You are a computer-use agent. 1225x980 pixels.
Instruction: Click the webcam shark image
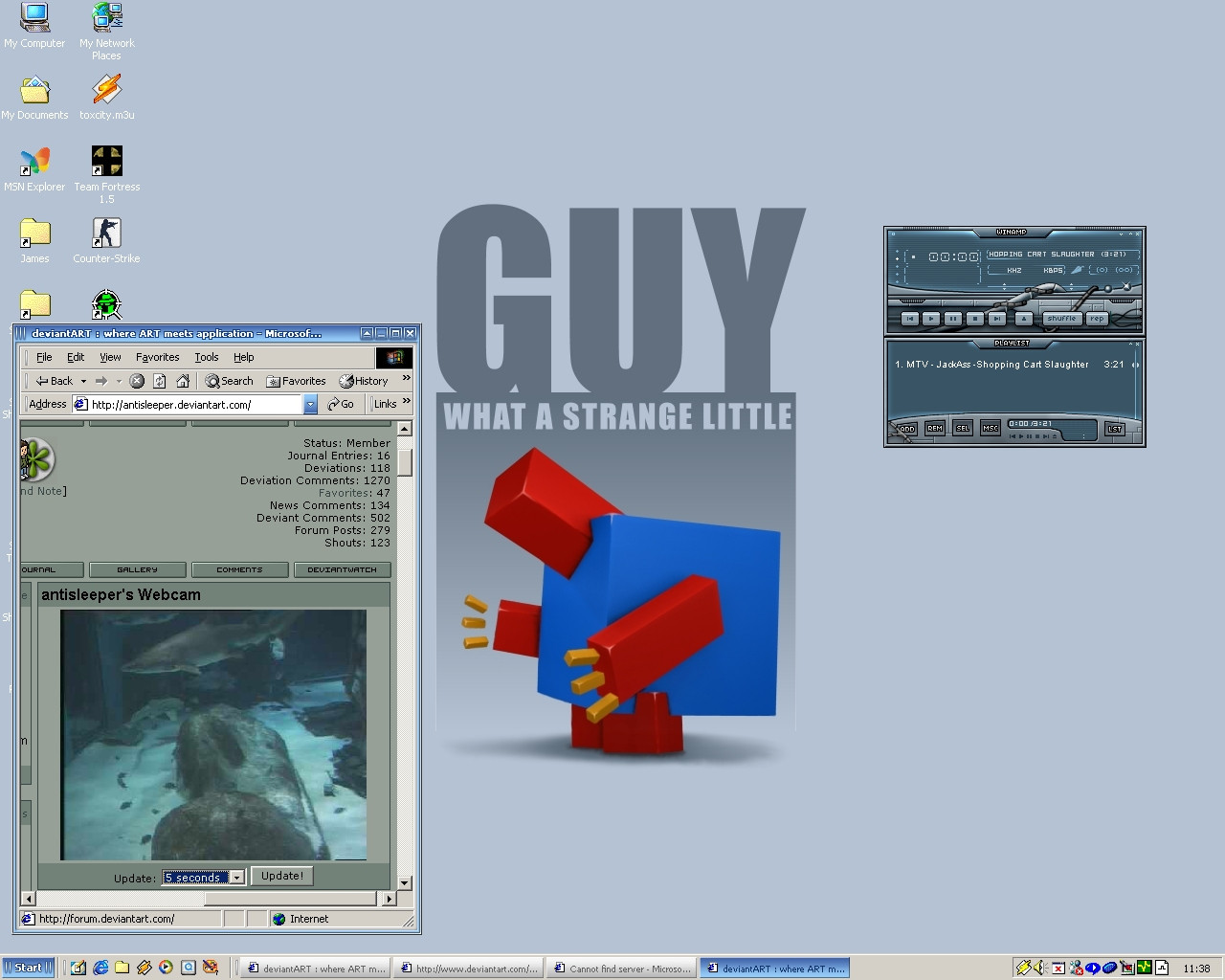click(x=213, y=734)
